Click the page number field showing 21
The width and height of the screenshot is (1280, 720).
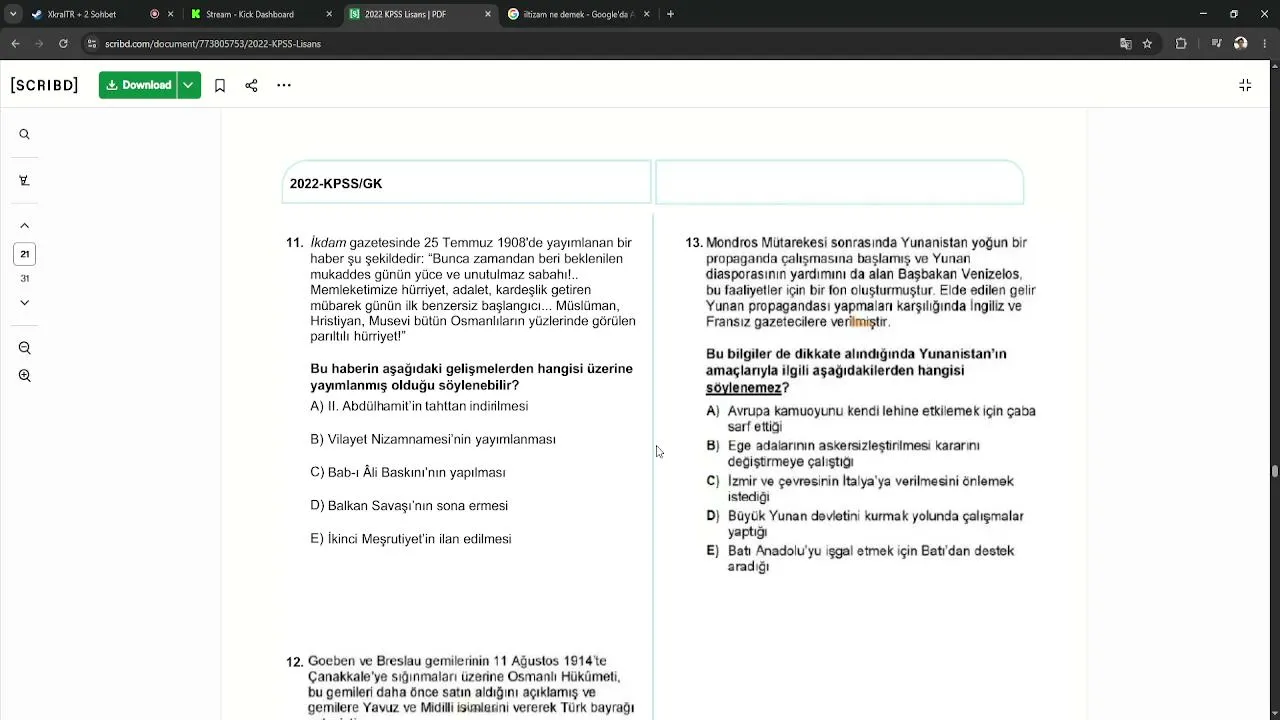pos(25,254)
